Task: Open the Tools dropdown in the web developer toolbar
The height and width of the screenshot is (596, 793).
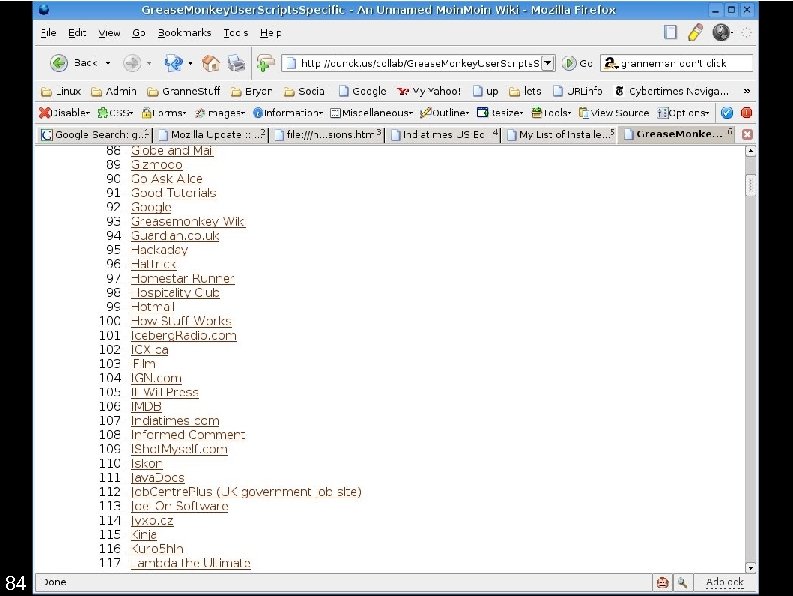Action: tap(551, 113)
